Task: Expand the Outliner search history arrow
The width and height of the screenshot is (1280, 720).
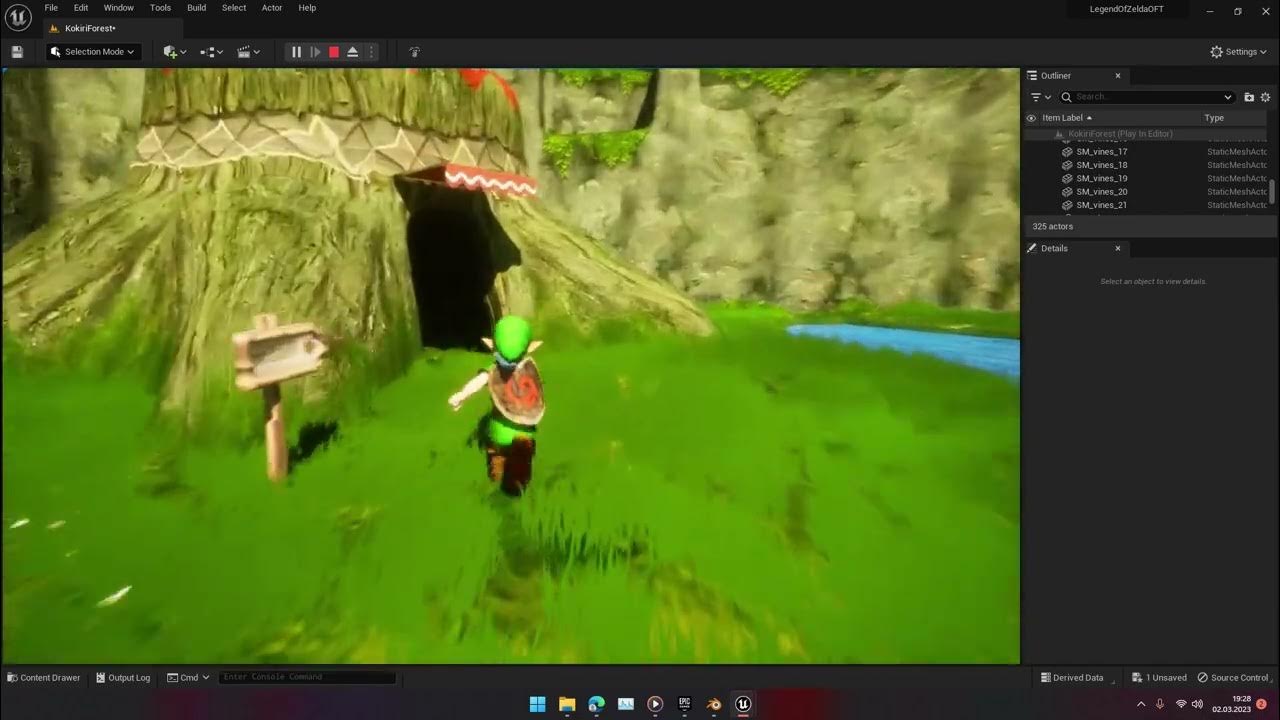Action: coord(1228,97)
